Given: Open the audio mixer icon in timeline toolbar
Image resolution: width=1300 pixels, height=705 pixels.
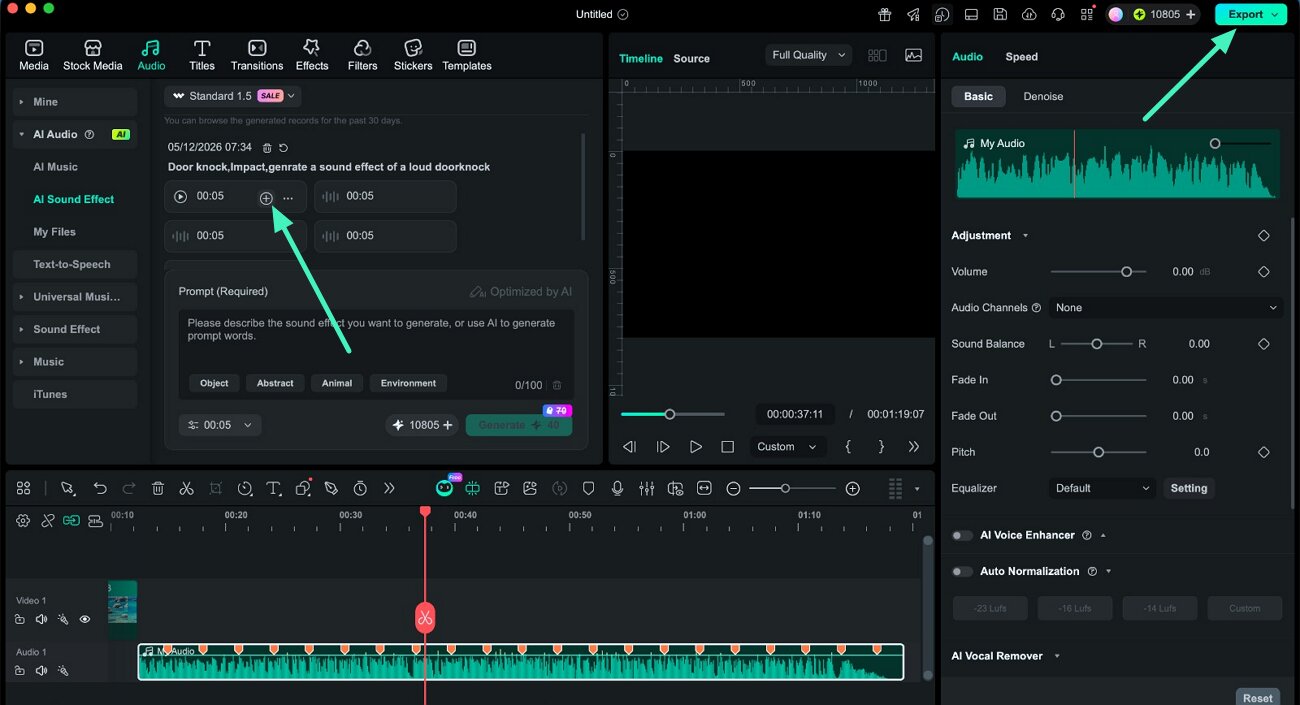Looking at the screenshot, I should 647,488.
